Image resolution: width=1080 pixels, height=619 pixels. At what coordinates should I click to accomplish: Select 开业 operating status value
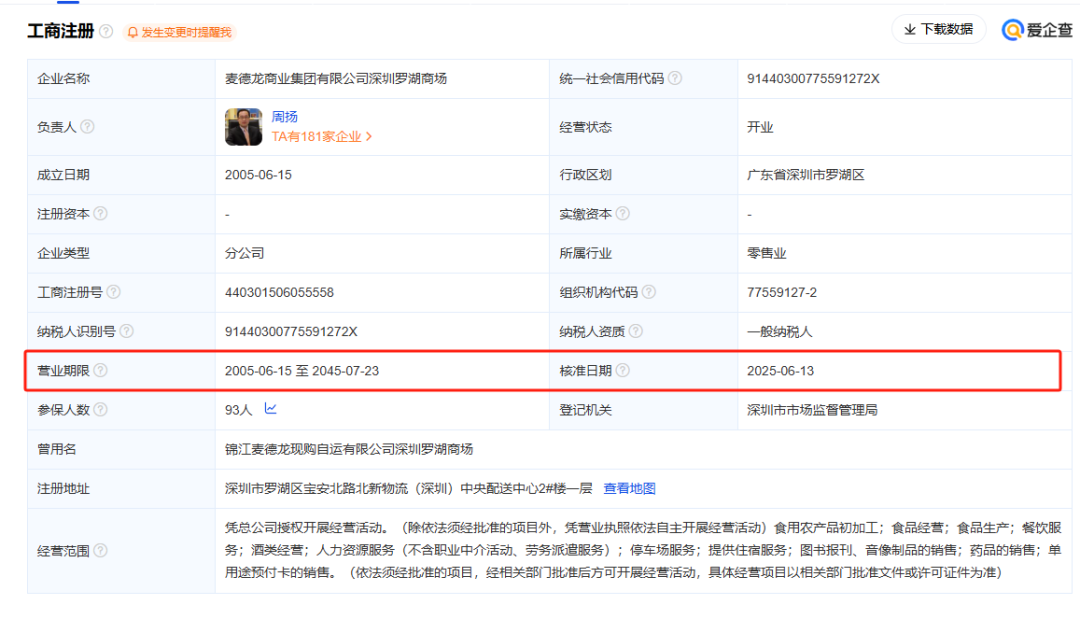pyautogui.click(x=760, y=127)
